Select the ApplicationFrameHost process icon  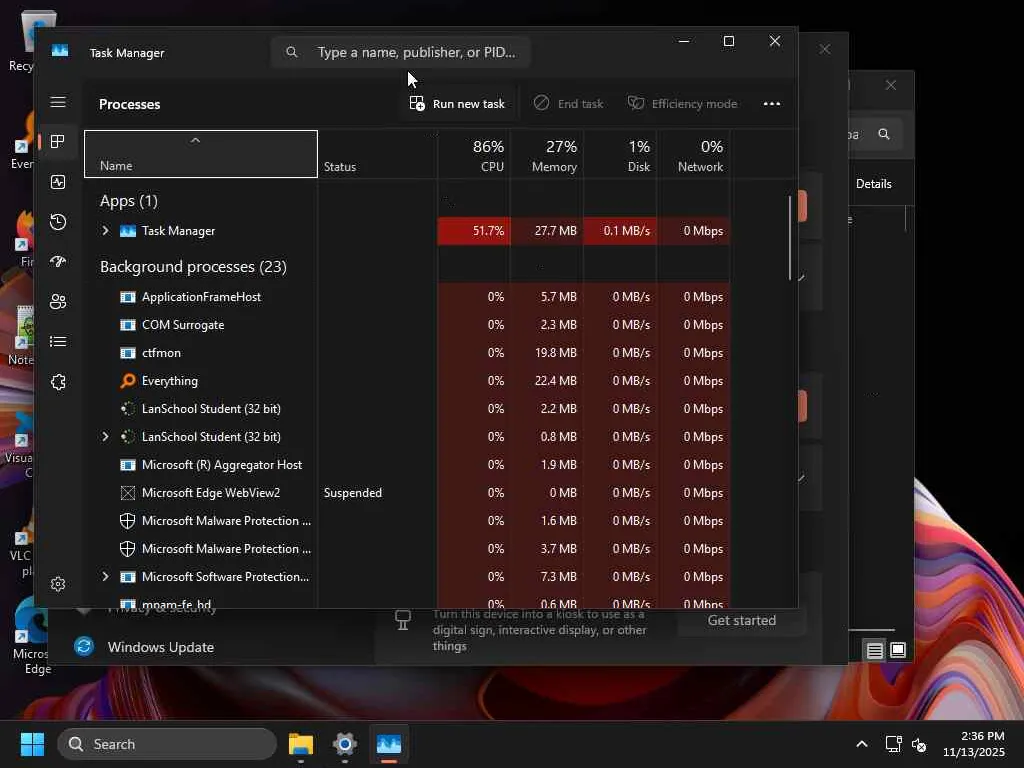pyautogui.click(x=128, y=297)
